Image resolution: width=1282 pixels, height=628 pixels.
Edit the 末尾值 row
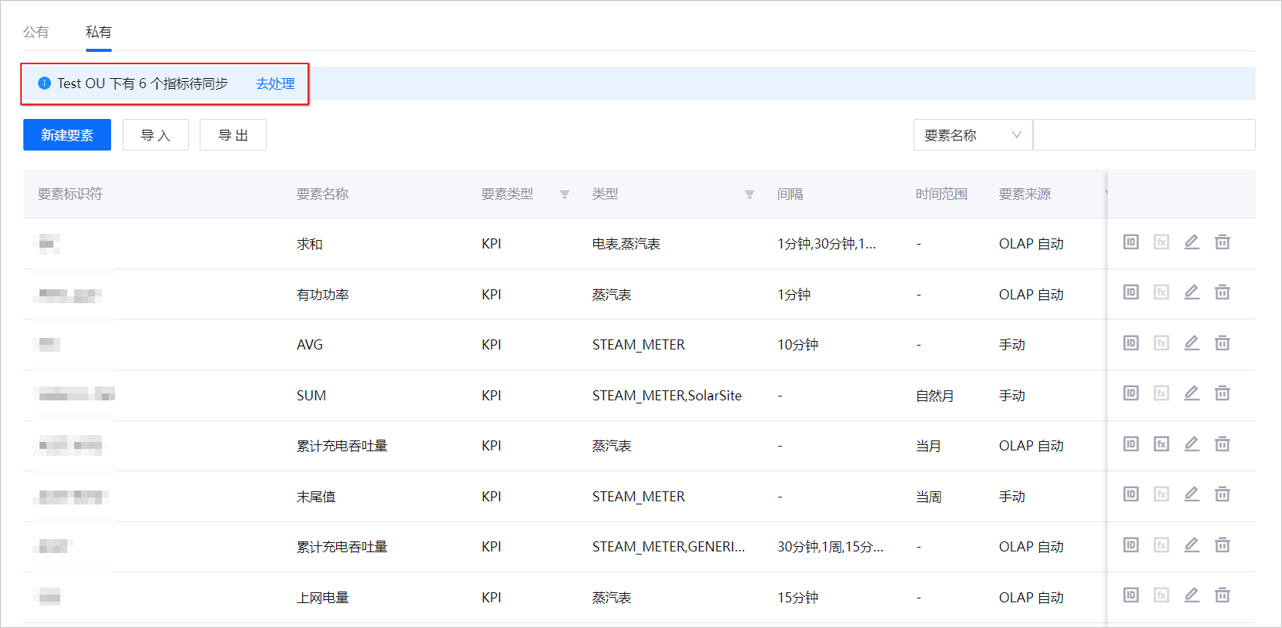pyautogui.click(x=1191, y=495)
